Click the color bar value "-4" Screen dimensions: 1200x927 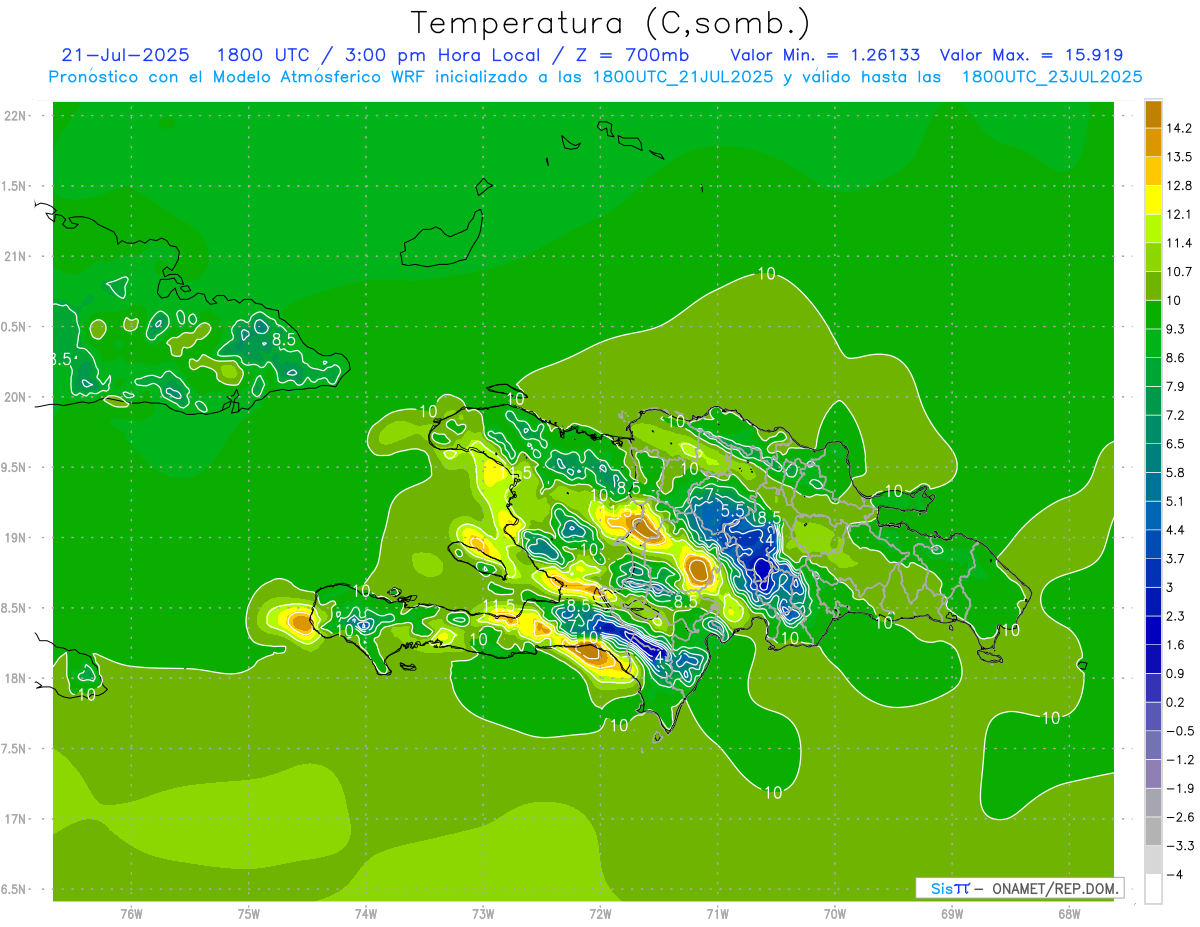[1173, 875]
